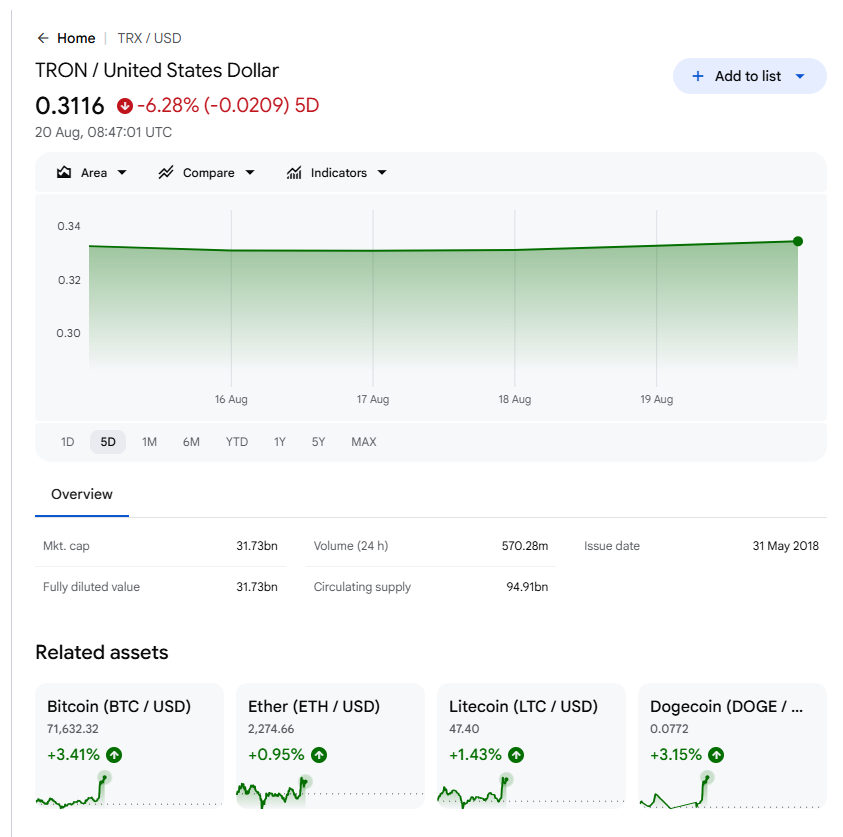Select the MAX time range
Image resolution: width=843 pixels, height=837 pixels.
[364, 442]
